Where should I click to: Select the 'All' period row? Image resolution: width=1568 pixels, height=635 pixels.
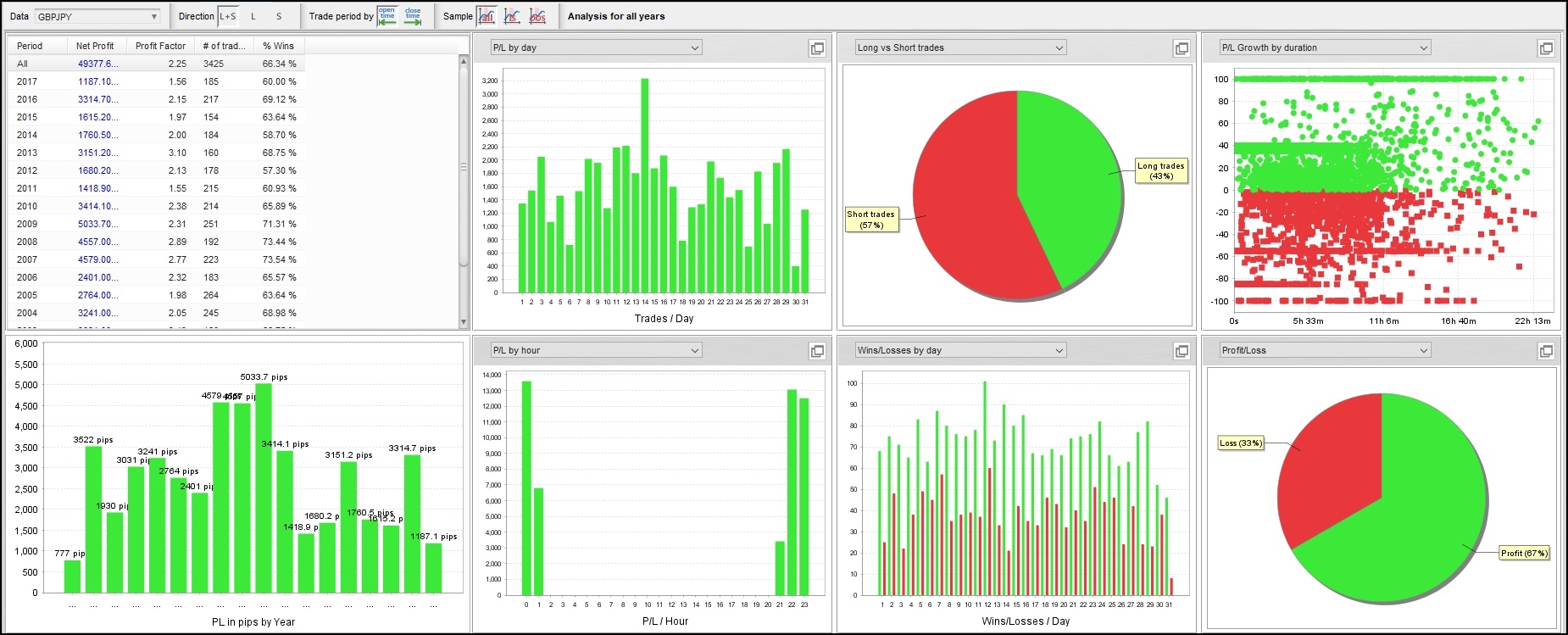[x=157, y=64]
